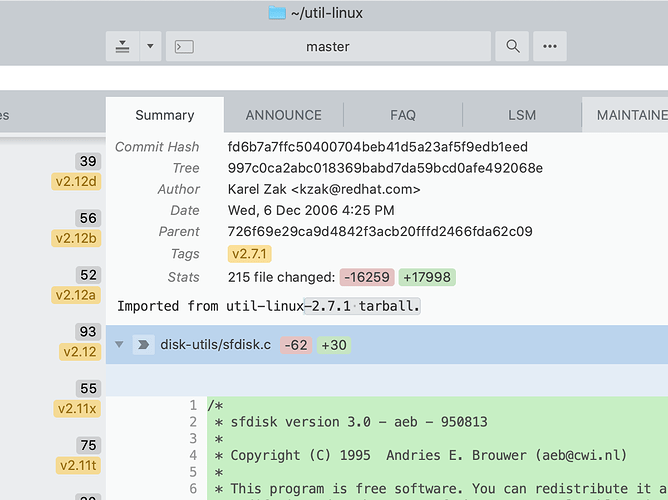Click the commit hash fd6b7a7ffc value

click(378, 147)
